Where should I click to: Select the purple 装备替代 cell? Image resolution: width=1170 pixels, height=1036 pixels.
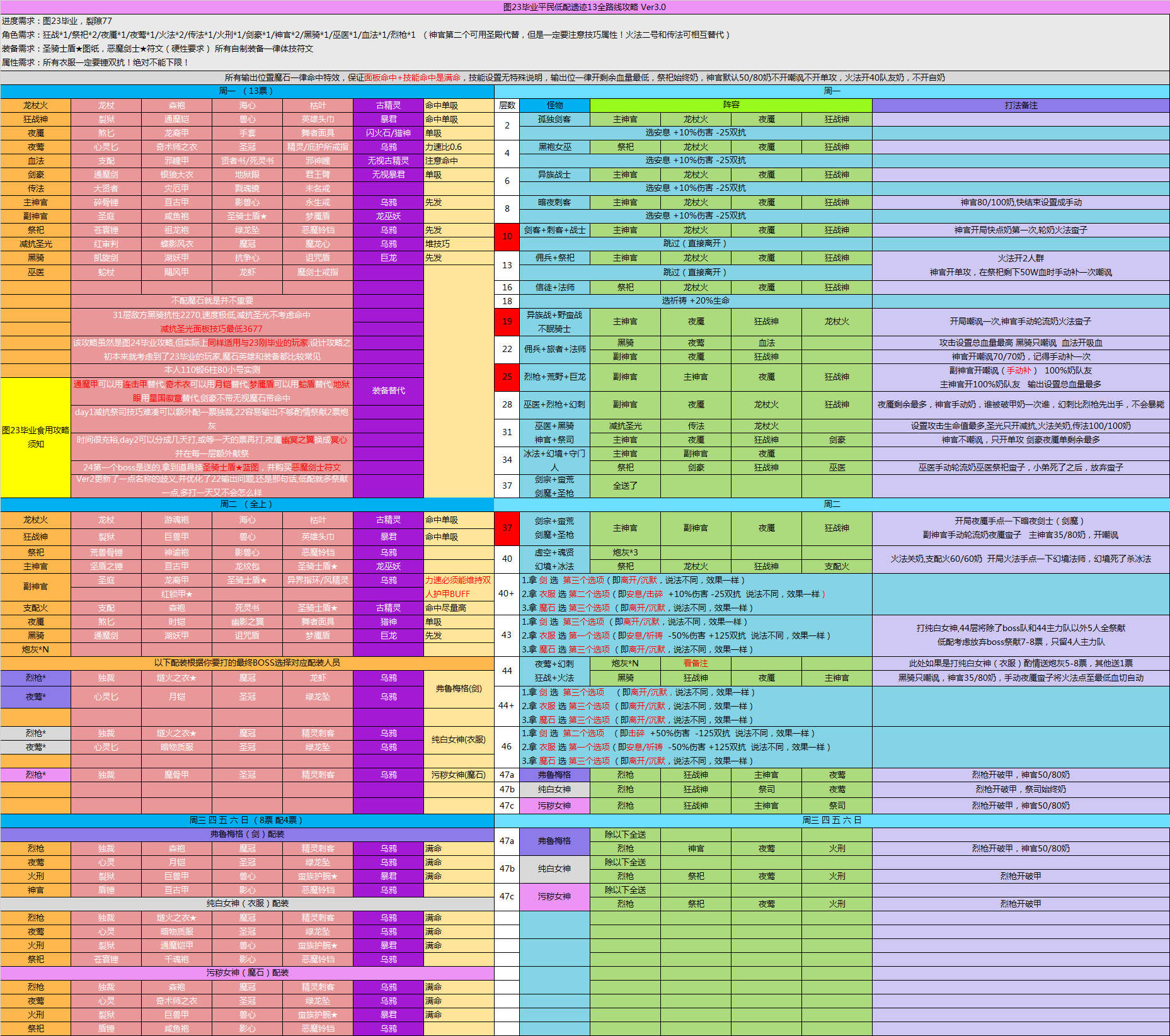click(388, 390)
